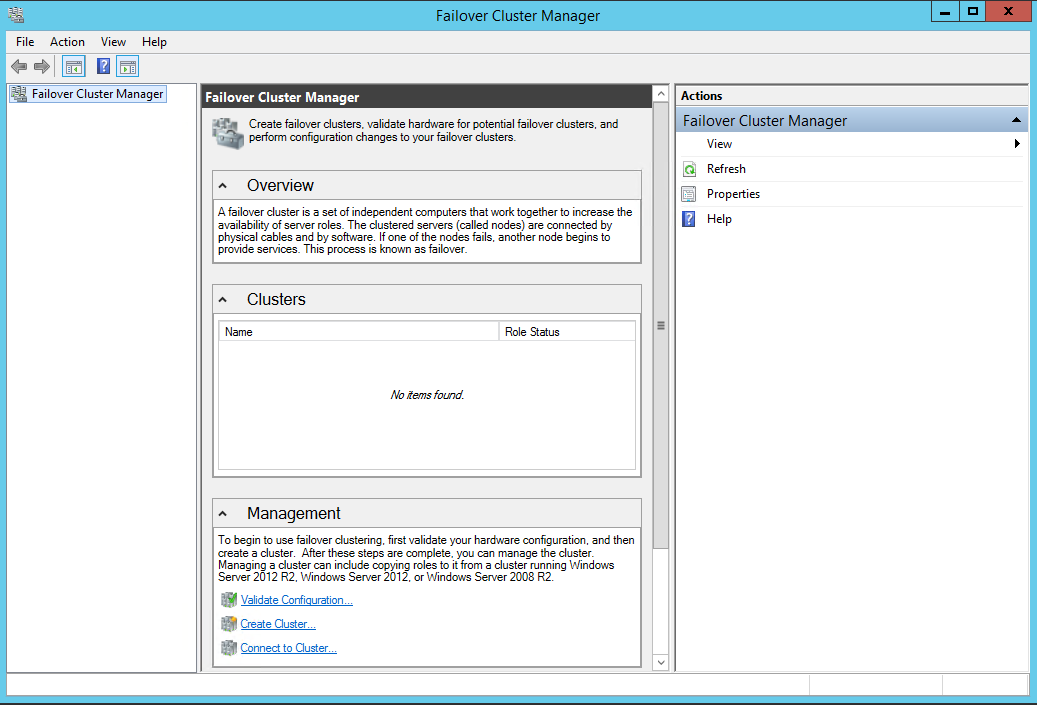Click the cluster toolbox icon beside the description
Viewport: 1037px width, 705px height.
228,133
